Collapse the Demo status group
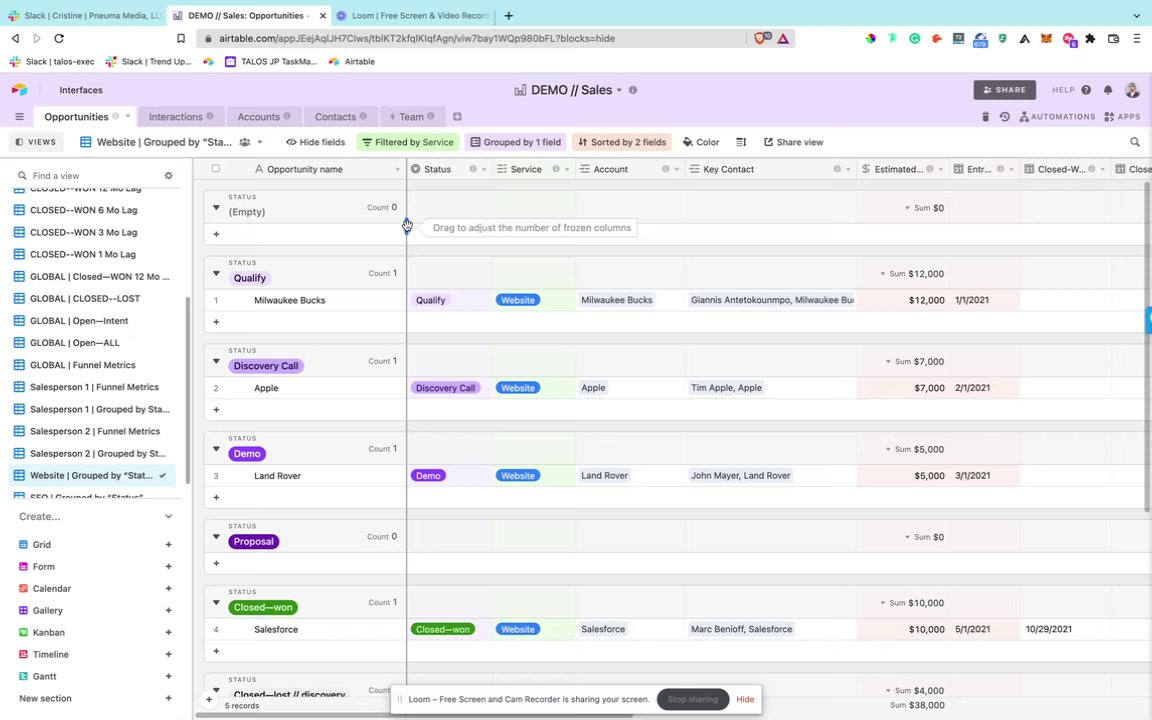1152x720 pixels. tap(216, 449)
